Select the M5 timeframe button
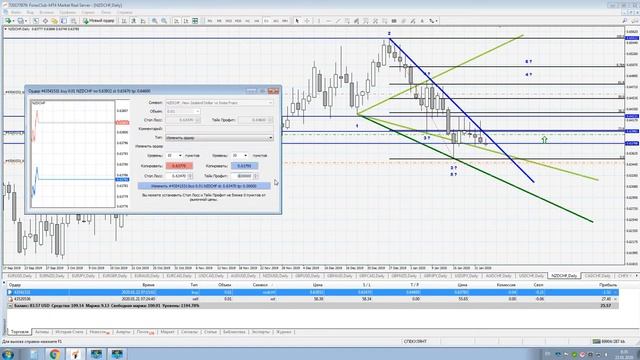Screen dimensions: 640x360 tap(219, 21)
